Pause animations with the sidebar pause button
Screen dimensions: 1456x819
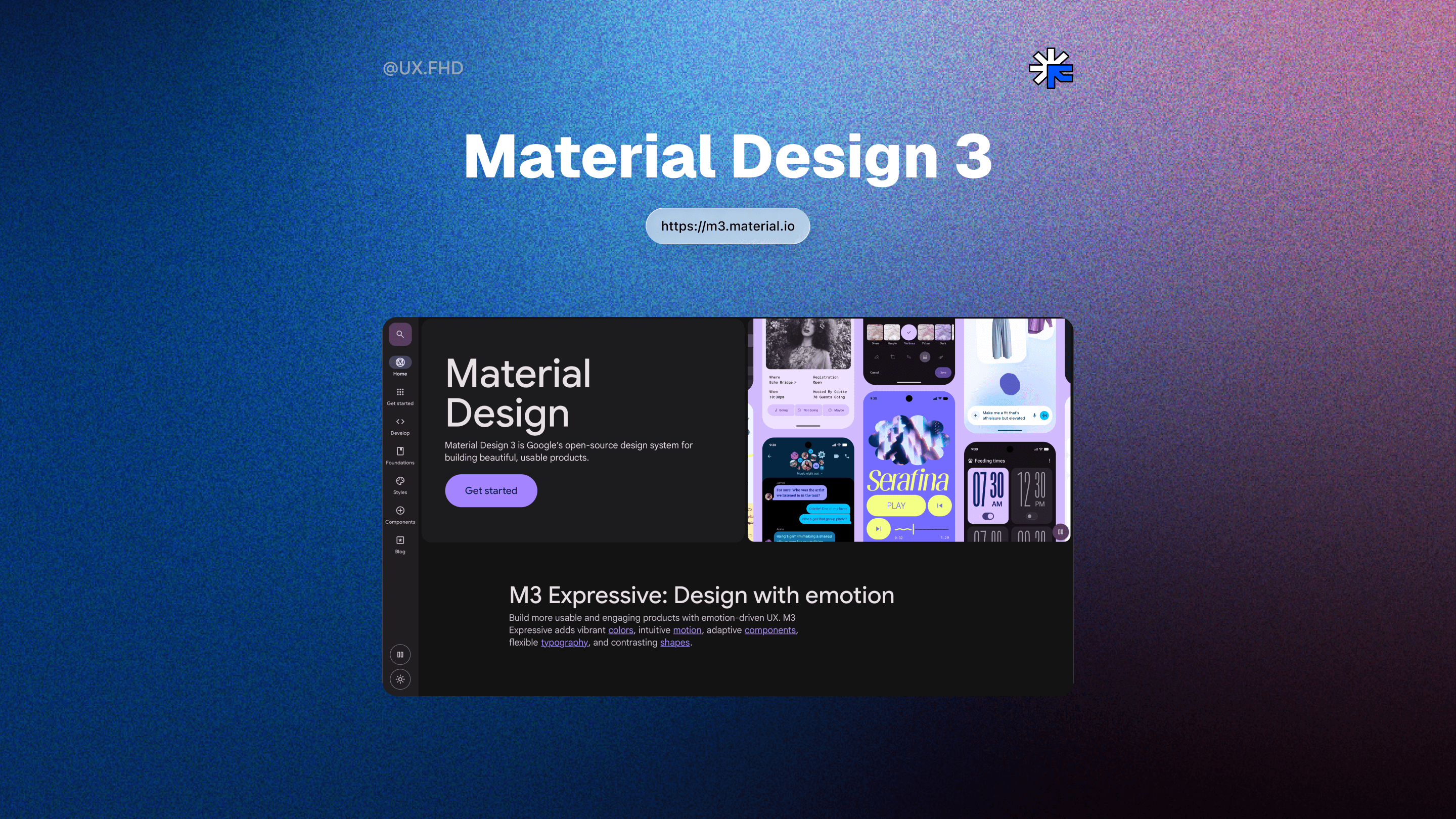coord(399,655)
